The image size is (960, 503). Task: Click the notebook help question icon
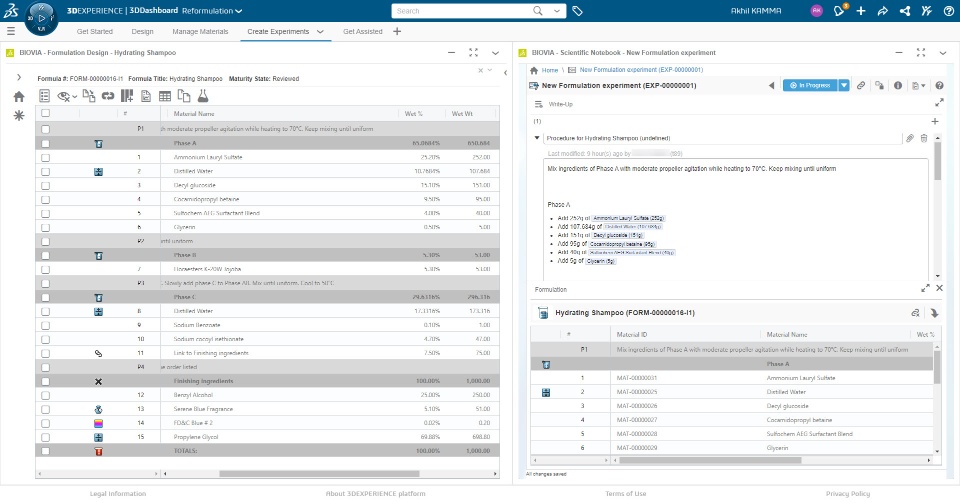tap(939, 86)
